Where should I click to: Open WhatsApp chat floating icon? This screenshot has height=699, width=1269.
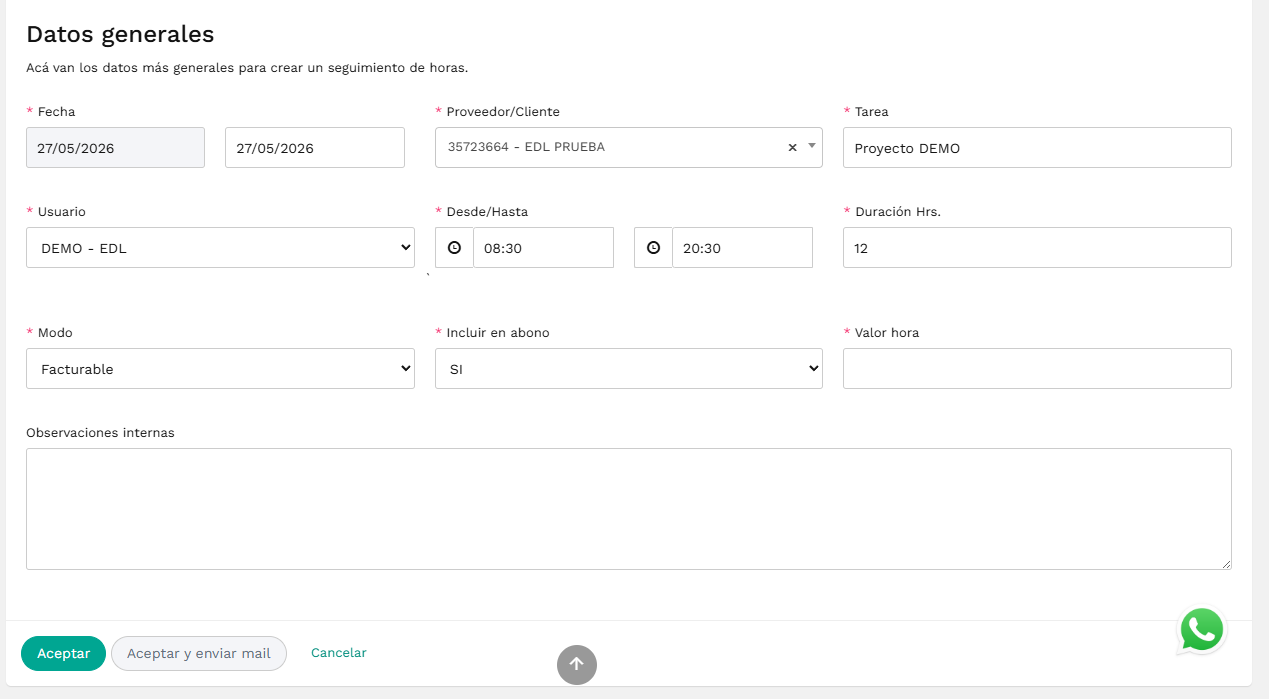click(x=1201, y=630)
